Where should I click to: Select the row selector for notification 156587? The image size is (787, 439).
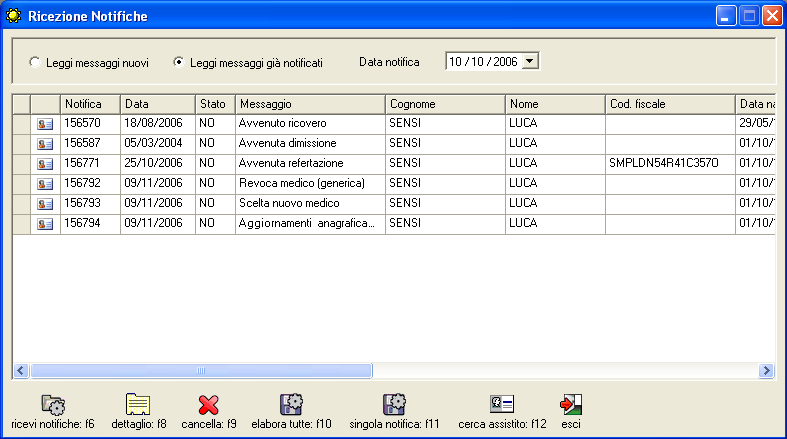[21, 143]
